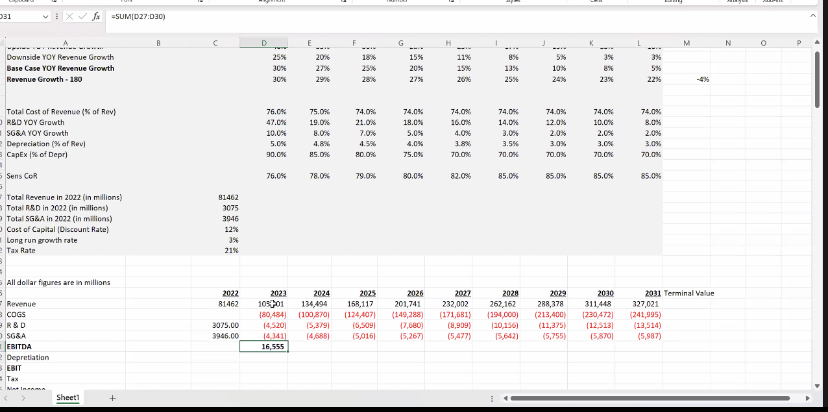Select the 2031 revenue cell 327,021

[x=638, y=304]
